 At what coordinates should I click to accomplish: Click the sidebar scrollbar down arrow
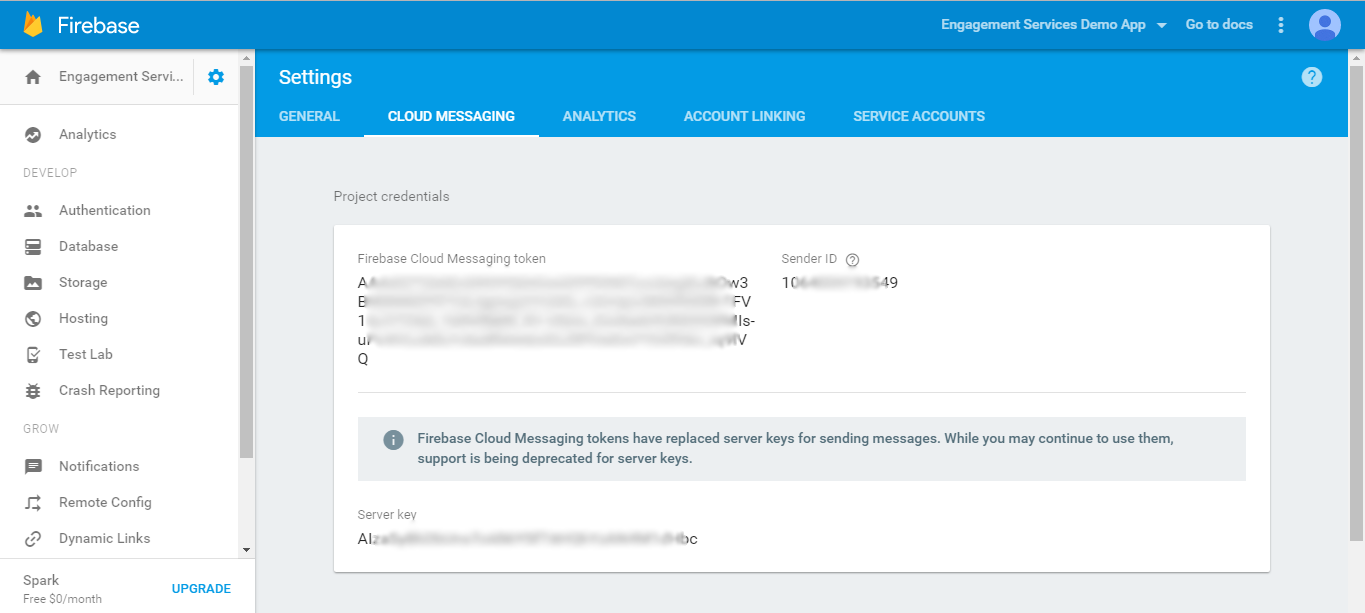[247, 550]
